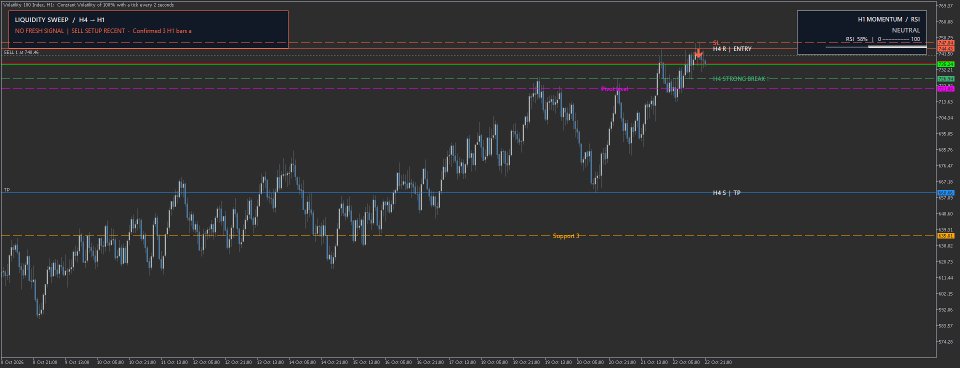
Task: Click the top red SL price tag on axis
Action: pos(946,43)
